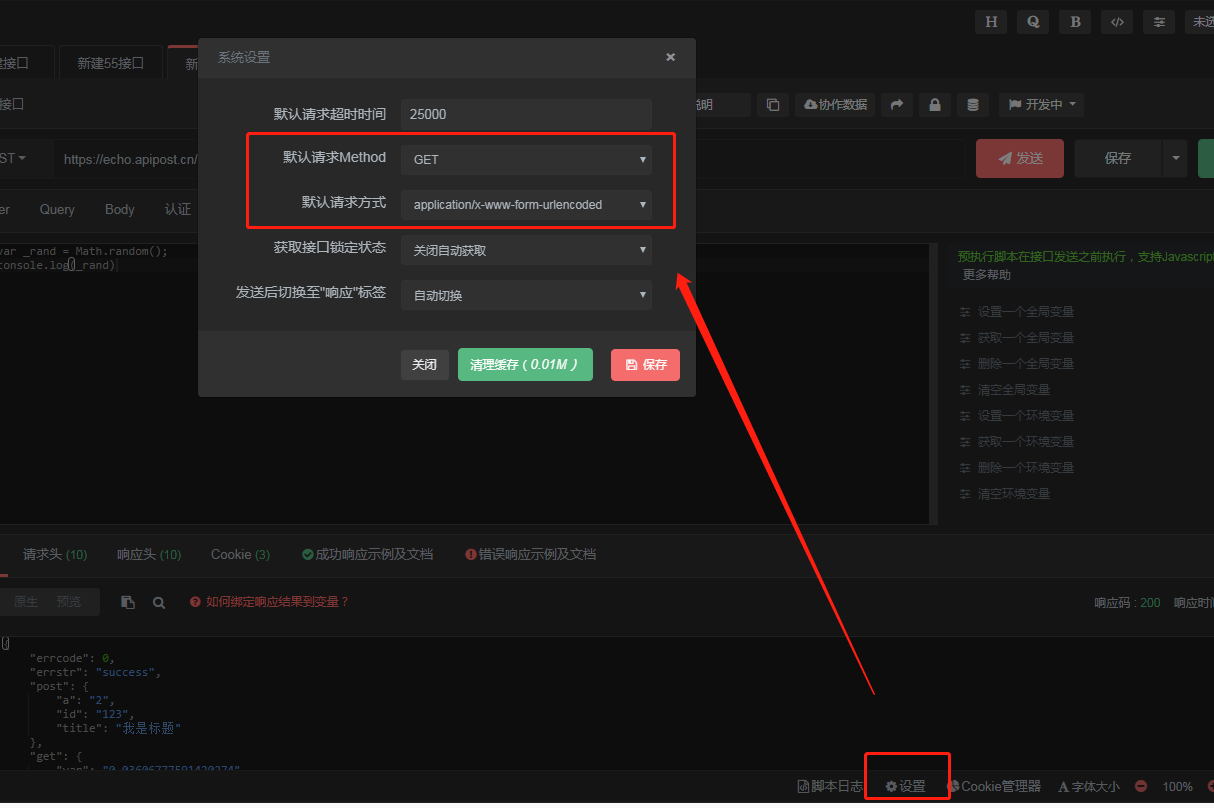
Task: Click the sliders settings icon in top toolbar
Action: click(1159, 22)
